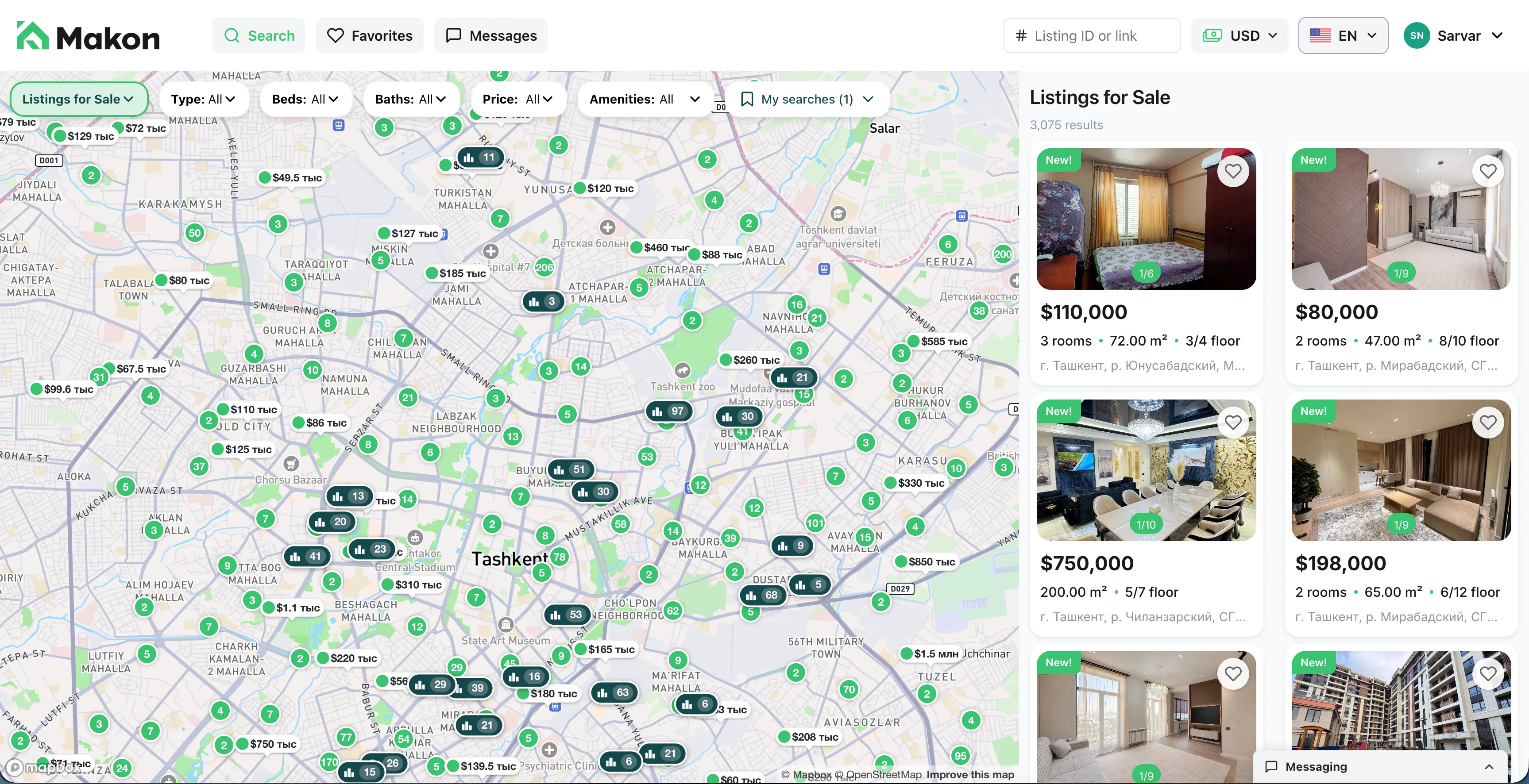Expand the Type filter
The image size is (1529, 784).
pos(203,99)
